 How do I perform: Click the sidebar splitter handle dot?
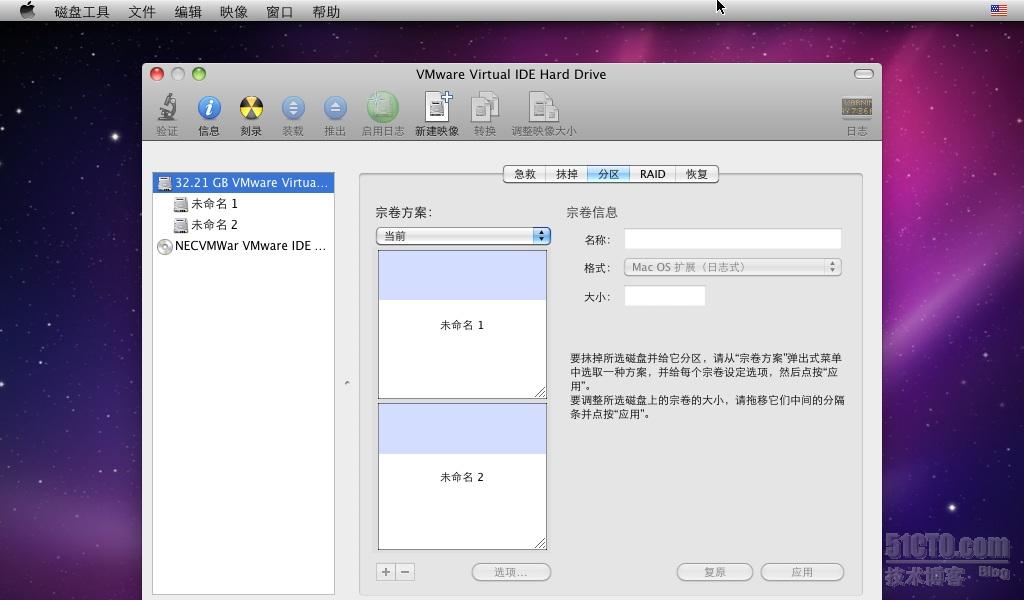(347, 383)
